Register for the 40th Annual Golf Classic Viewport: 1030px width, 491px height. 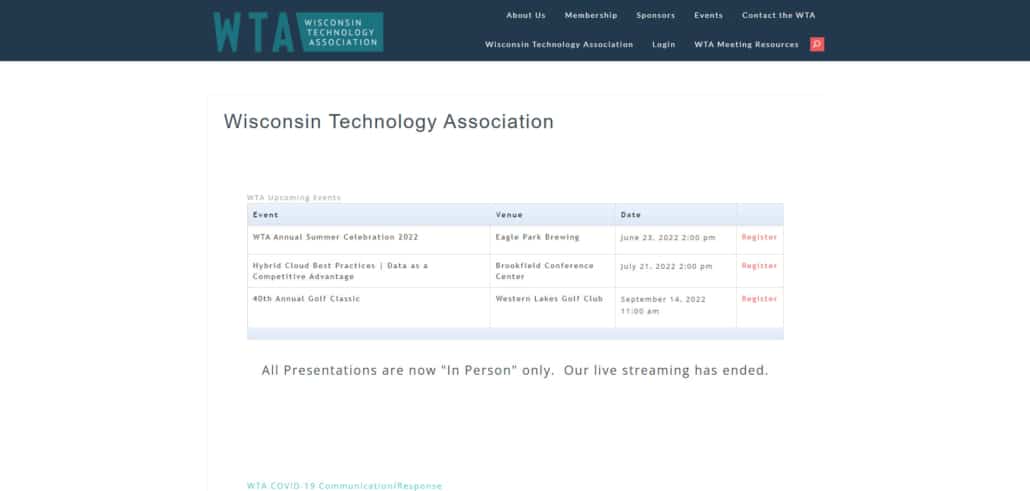coord(759,299)
